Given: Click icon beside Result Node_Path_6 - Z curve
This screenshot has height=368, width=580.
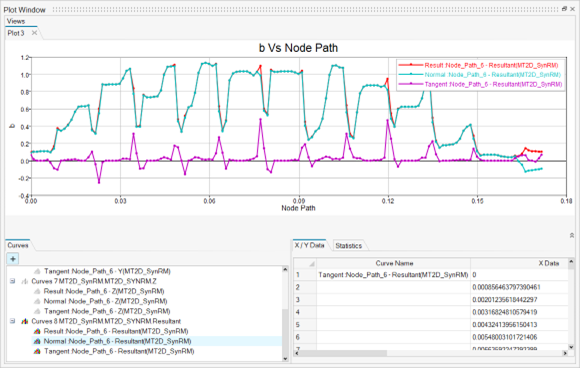Looking at the screenshot, I should click(37, 291).
